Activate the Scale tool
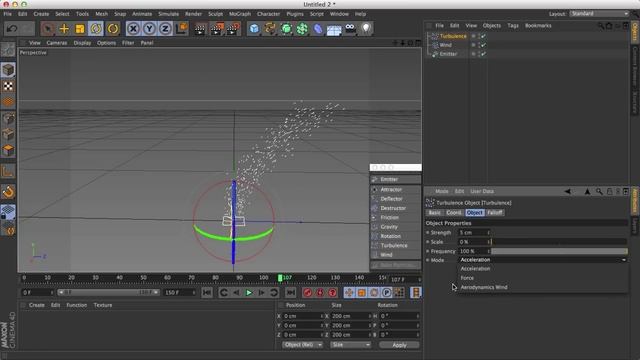 click(x=80, y=29)
